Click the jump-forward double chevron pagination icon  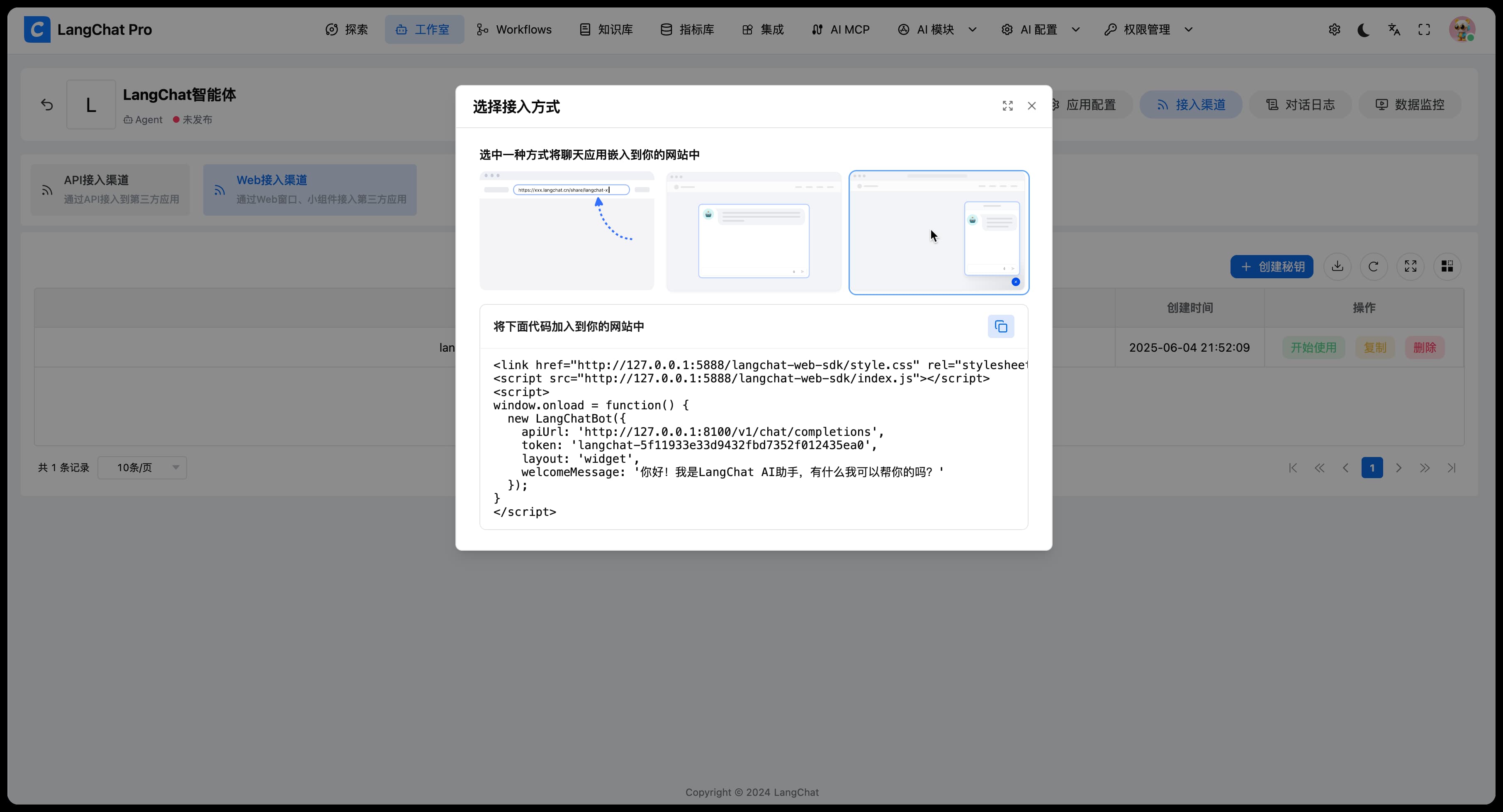1425,468
